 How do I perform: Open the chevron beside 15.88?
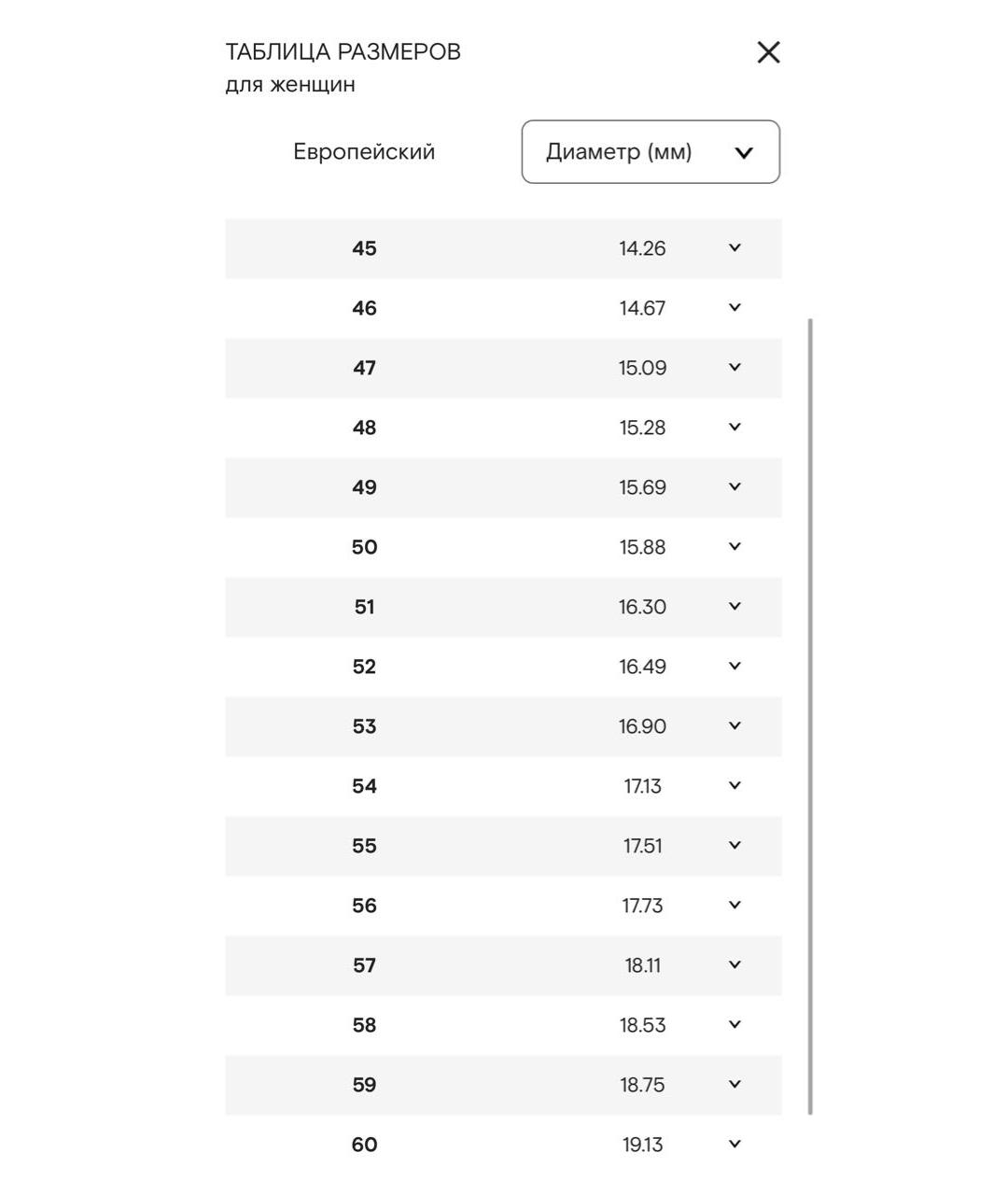coord(735,547)
